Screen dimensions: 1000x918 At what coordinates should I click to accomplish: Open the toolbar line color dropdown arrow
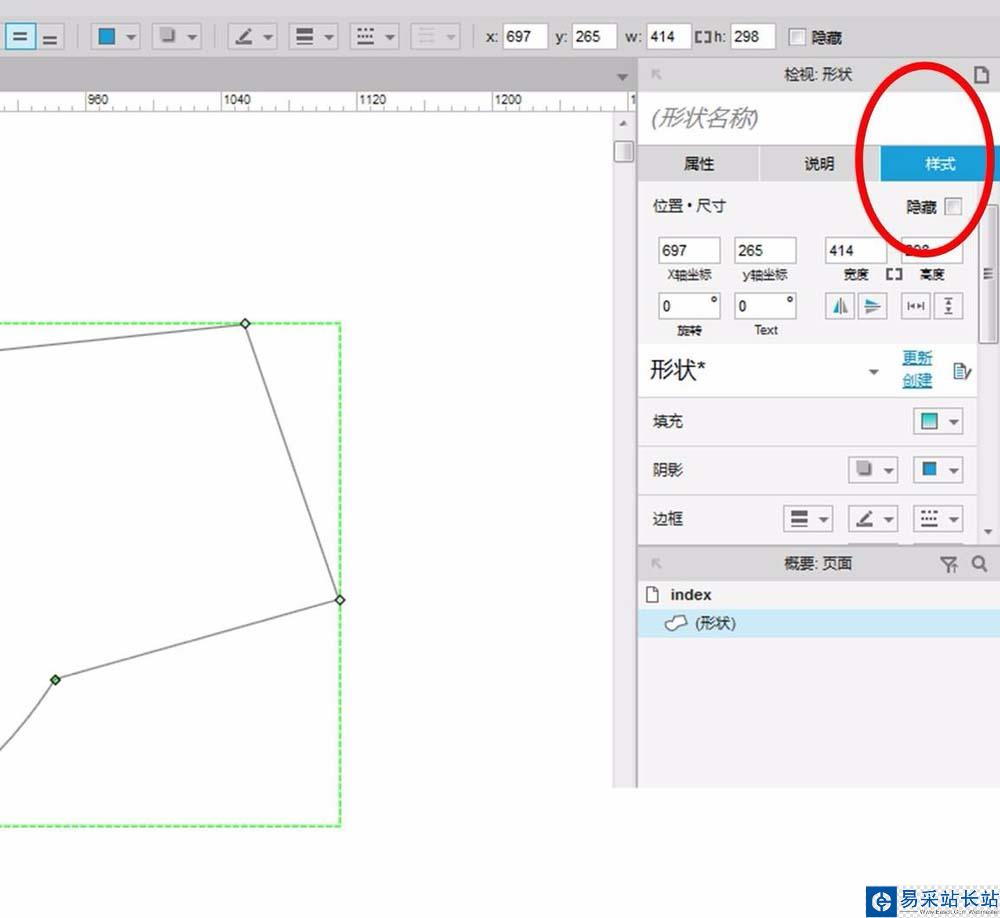pyautogui.click(x=268, y=37)
